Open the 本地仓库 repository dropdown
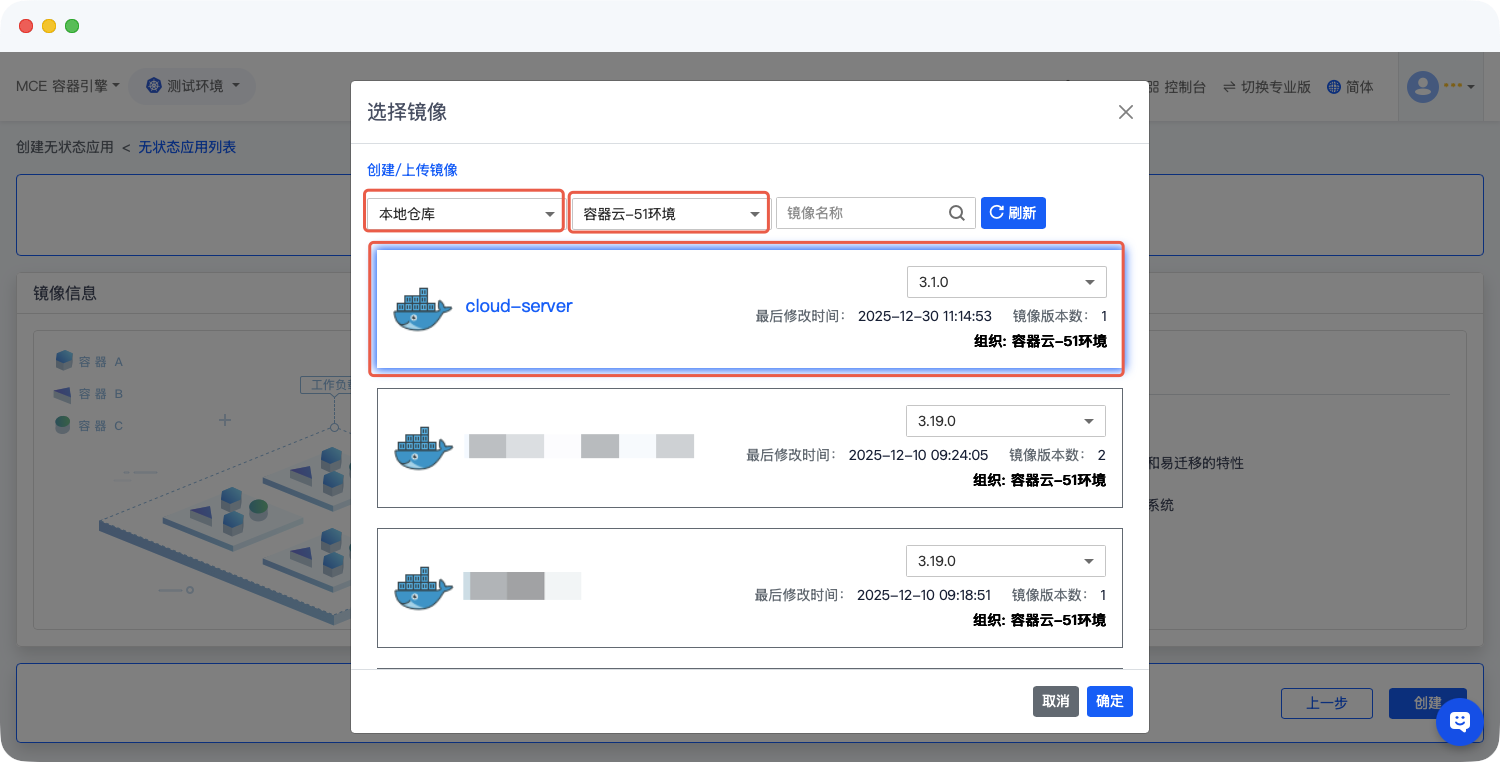The height and width of the screenshot is (762, 1500). point(465,214)
